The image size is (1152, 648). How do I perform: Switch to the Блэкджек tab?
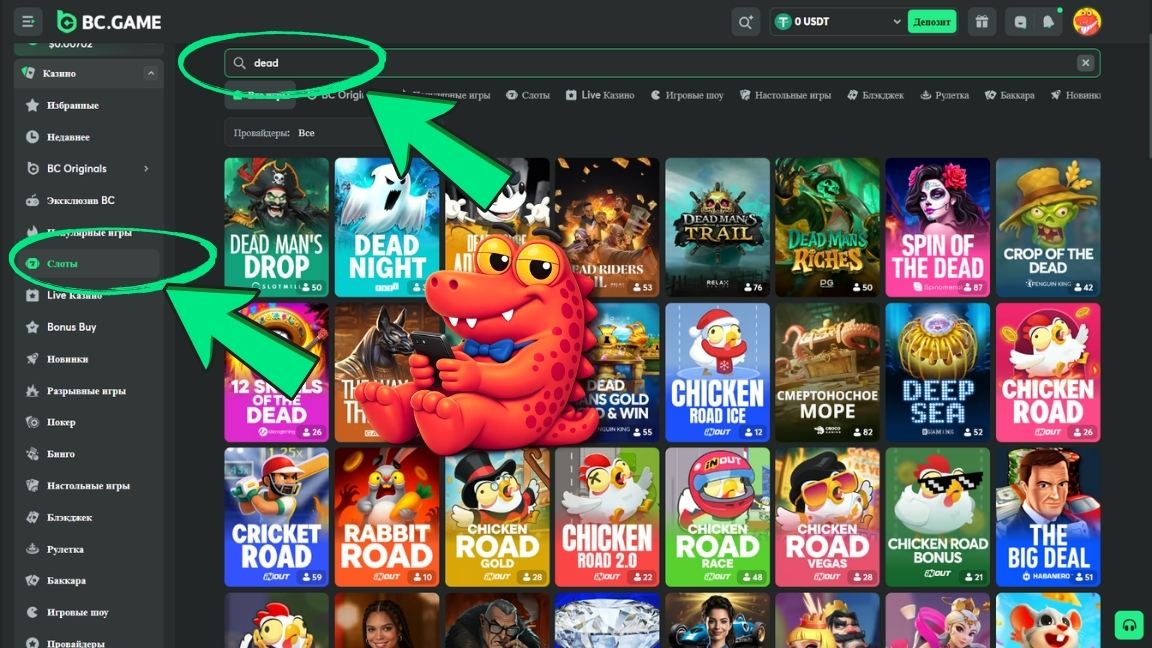pos(876,95)
